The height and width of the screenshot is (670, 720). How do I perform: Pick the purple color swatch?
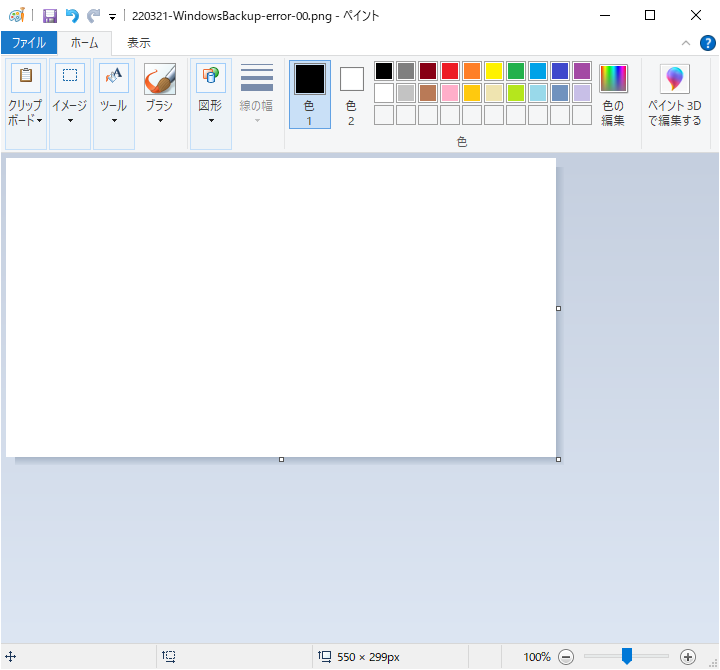[582, 71]
